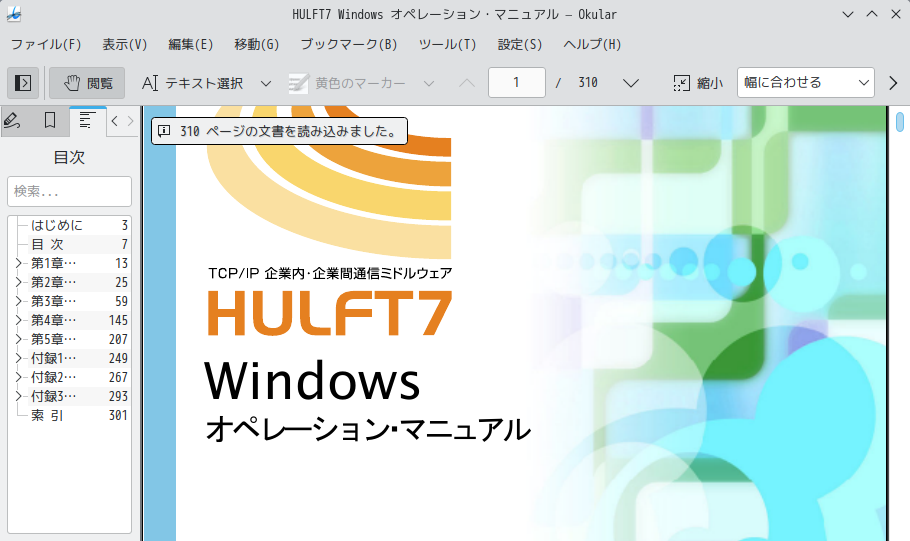Close the Okular window

pyautogui.click(x=895, y=14)
